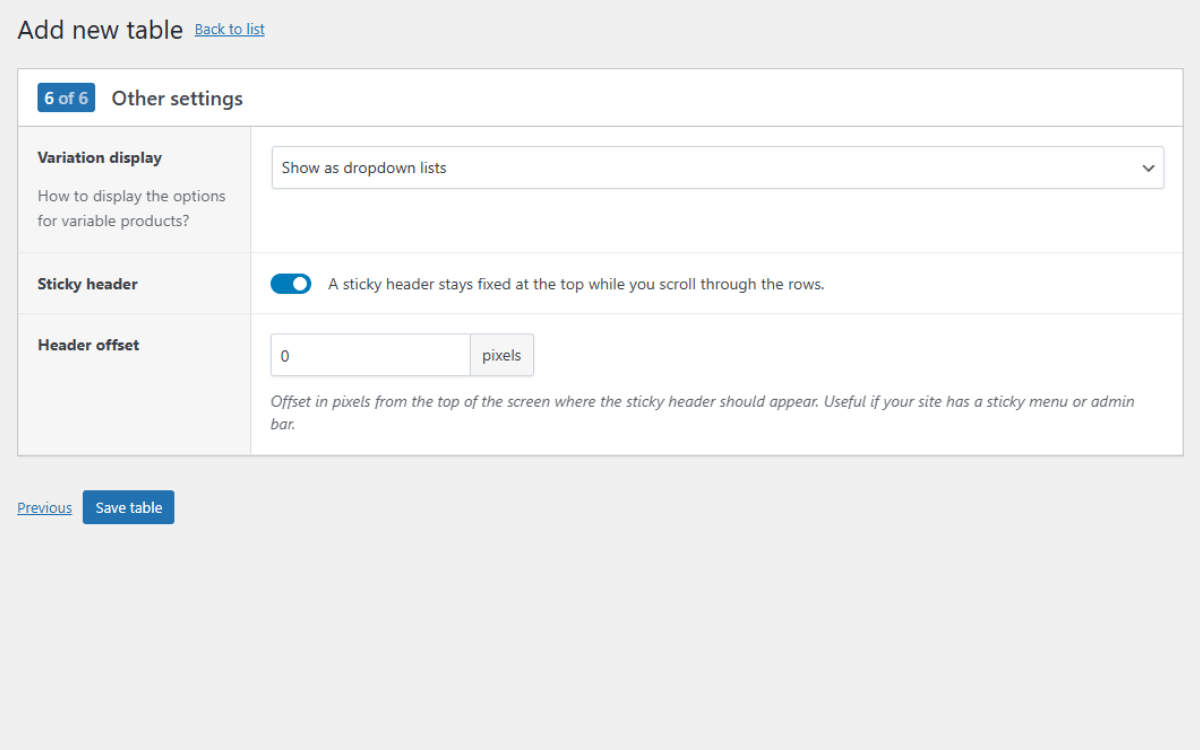Click the 0 value in Header offset

(x=285, y=356)
